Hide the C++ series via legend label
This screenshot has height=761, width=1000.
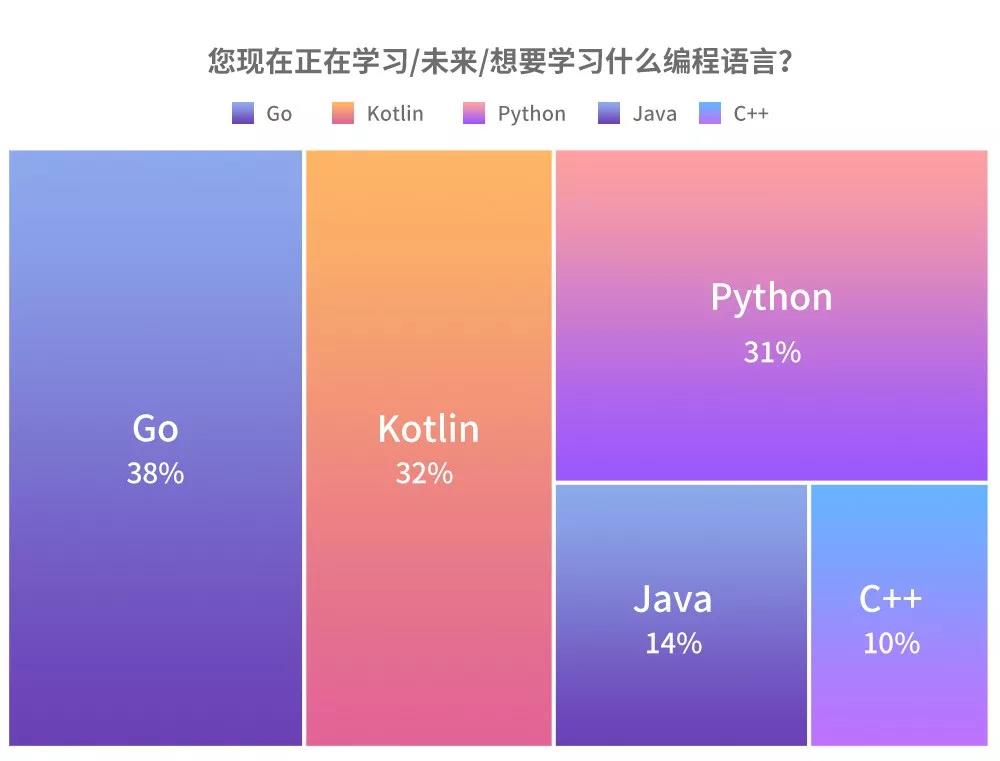(x=751, y=114)
